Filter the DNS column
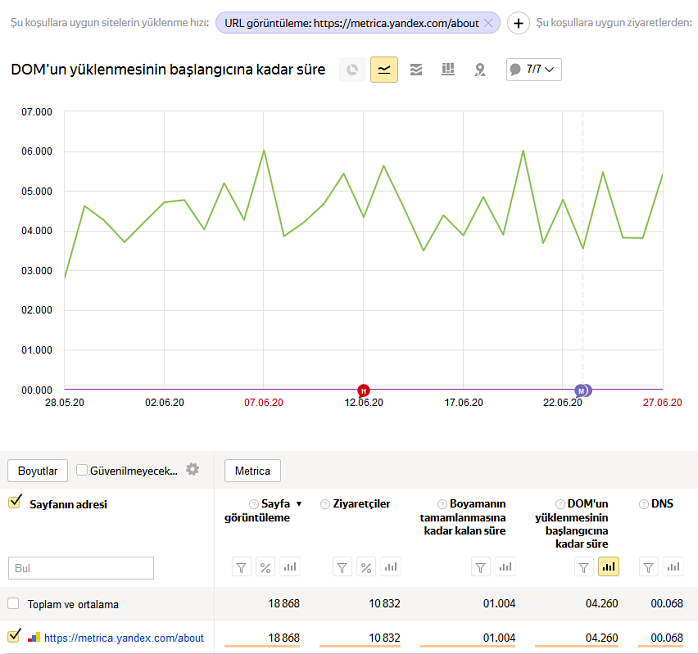The height and width of the screenshot is (654, 698). pos(649,567)
